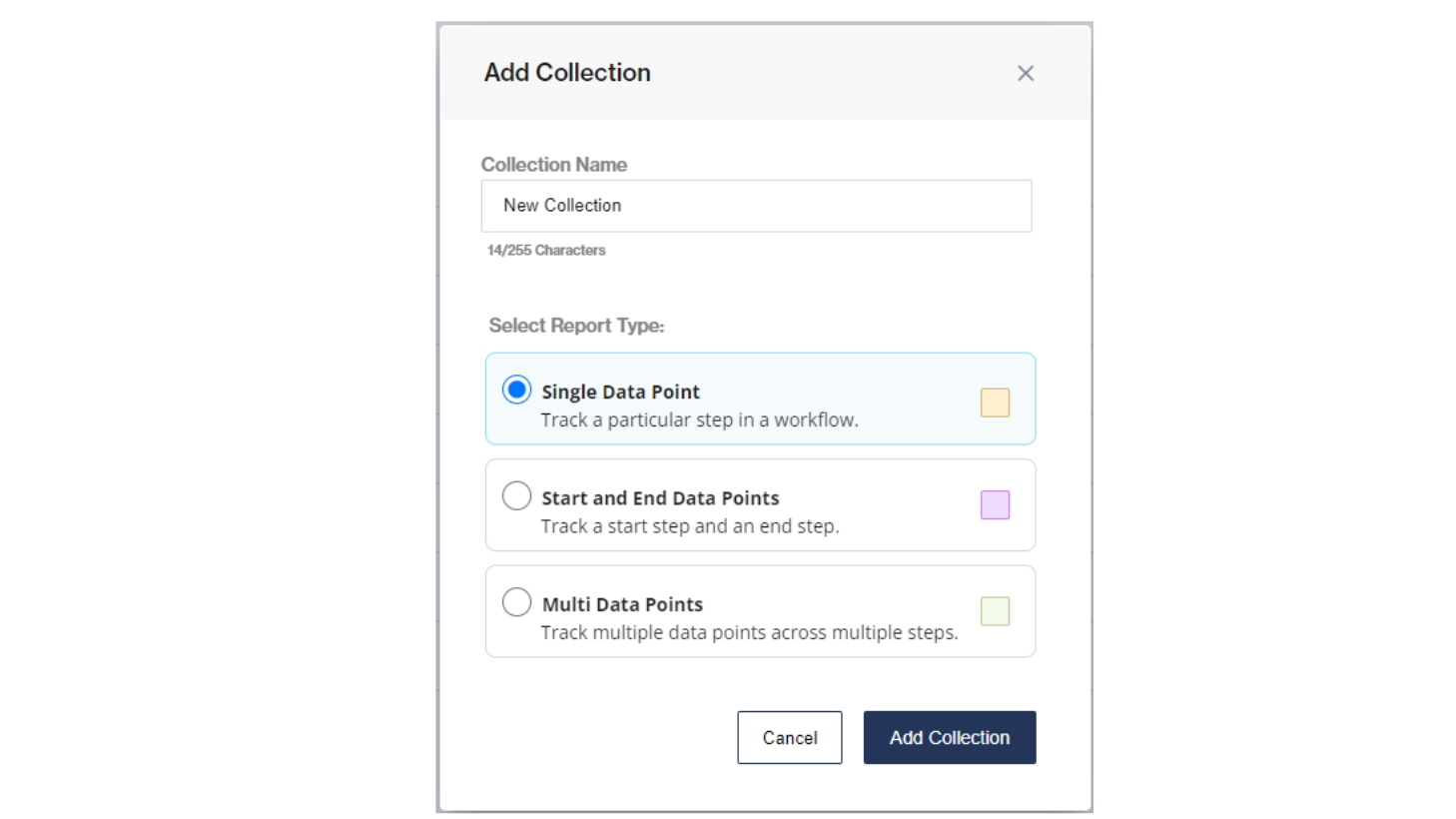The image size is (1456, 819).
Task: Click the orange swatch for Single Data Point
Action: point(995,403)
